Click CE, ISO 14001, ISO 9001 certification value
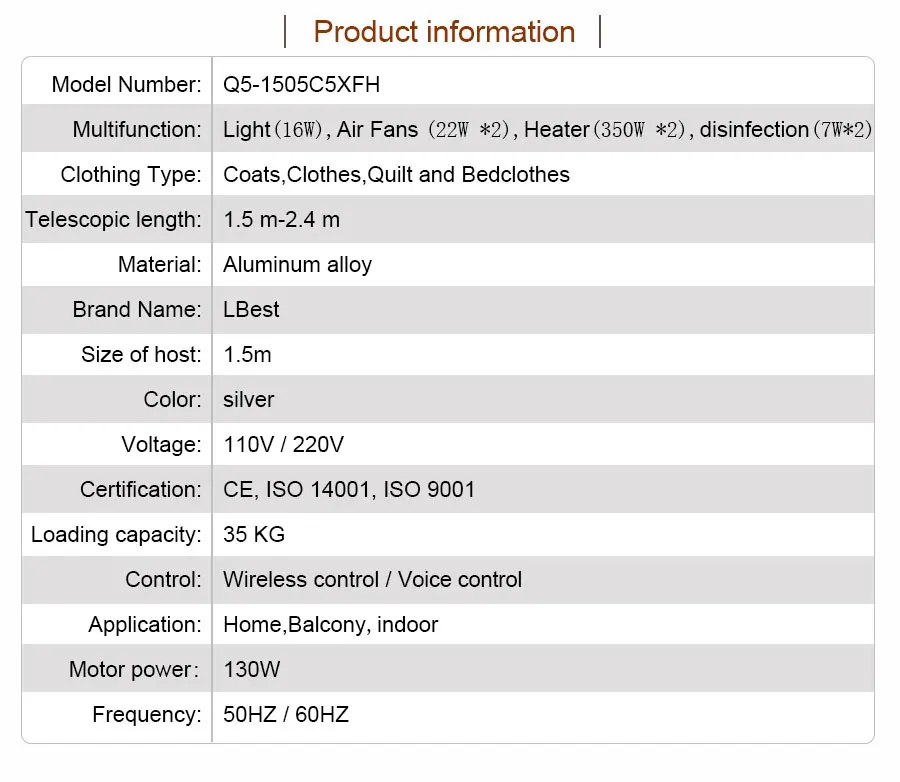900x782 pixels. point(349,489)
